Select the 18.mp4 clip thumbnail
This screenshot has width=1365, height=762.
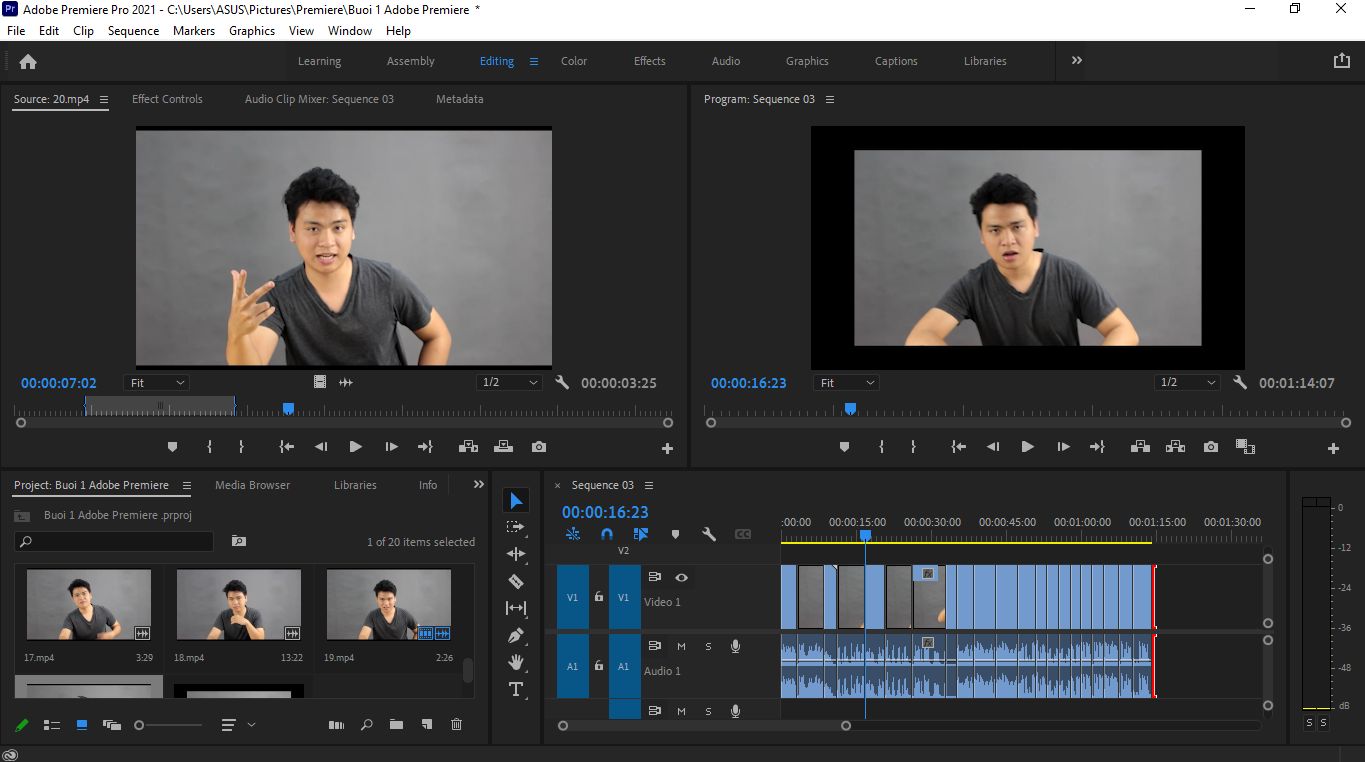pyautogui.click(x=239, y=605)
